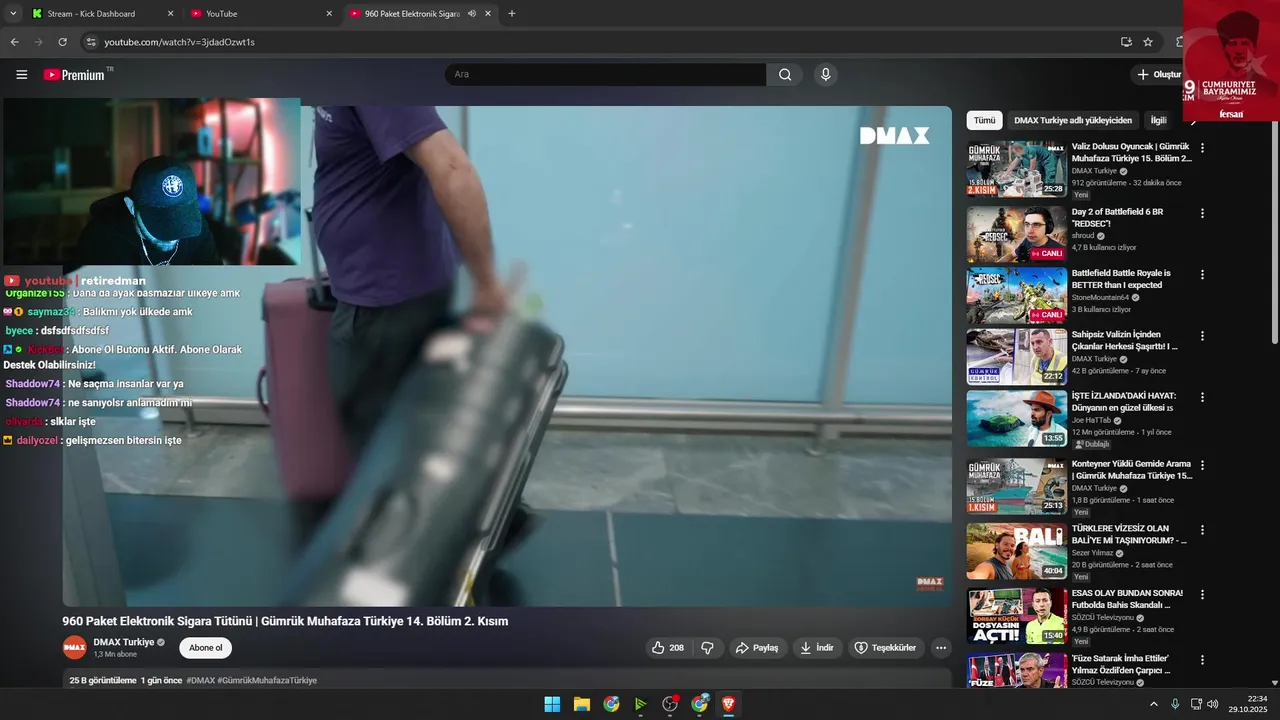This screenshot has height=720, width=1280.
Task: Open File Explorer from taskbar
Action: [582, 704]
